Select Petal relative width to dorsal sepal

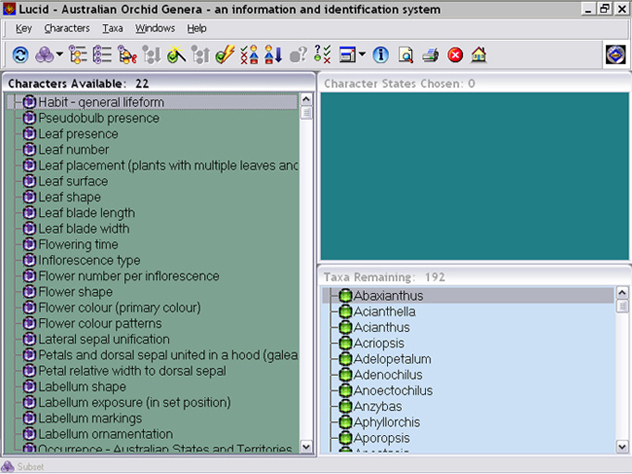132,371
